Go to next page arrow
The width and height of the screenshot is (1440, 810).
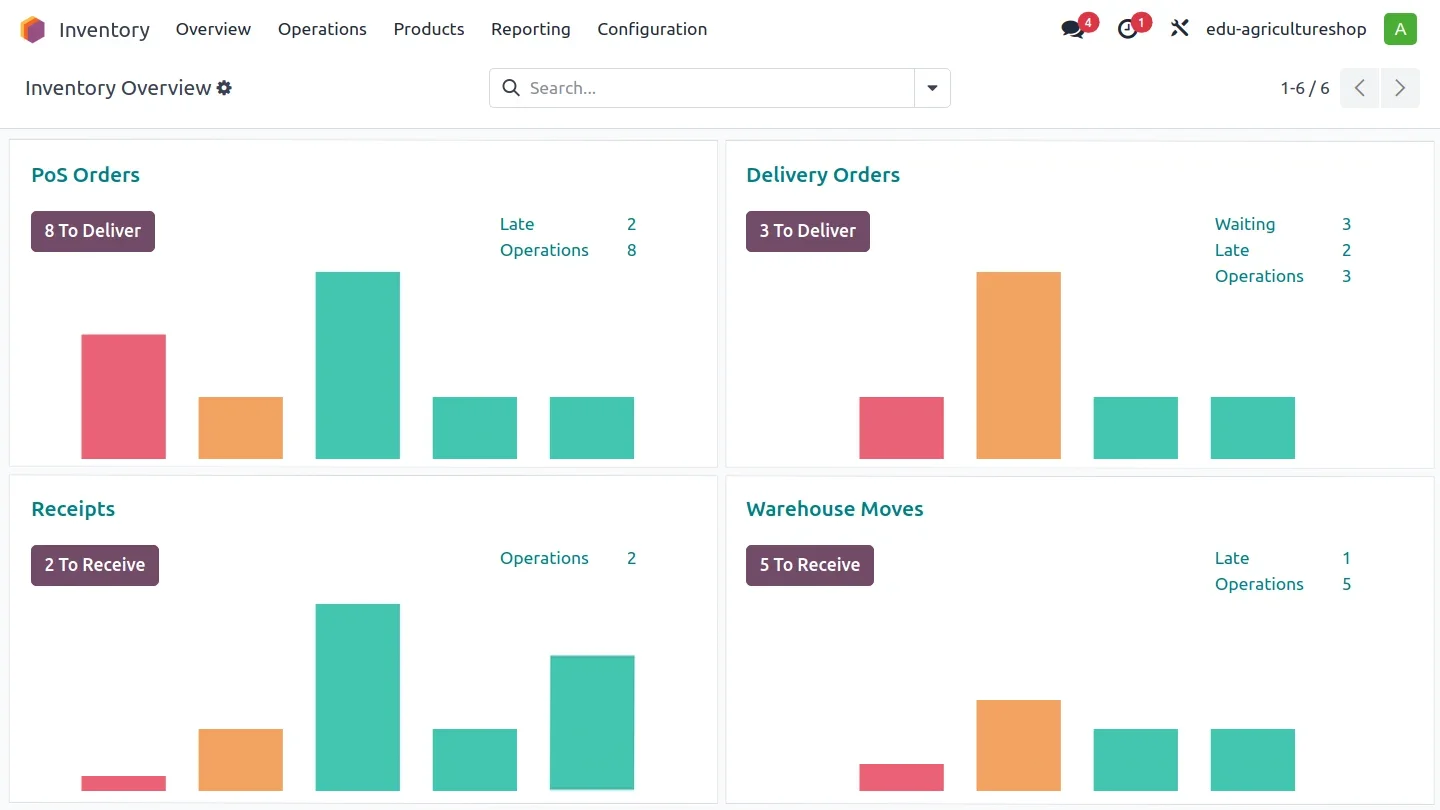pos(1400,88)
